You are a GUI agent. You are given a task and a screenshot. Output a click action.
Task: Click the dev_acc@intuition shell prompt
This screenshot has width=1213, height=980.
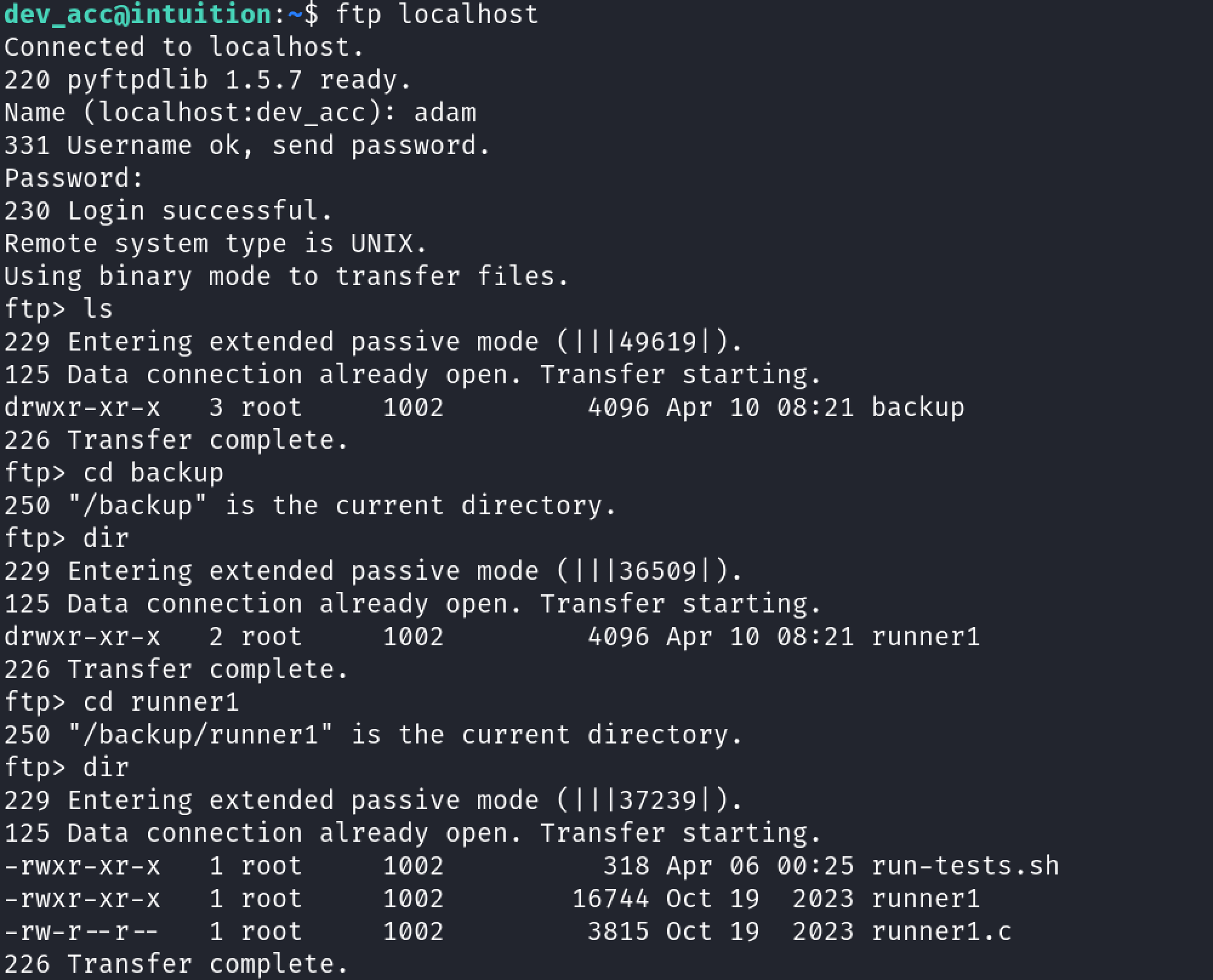tap(138, 14)
